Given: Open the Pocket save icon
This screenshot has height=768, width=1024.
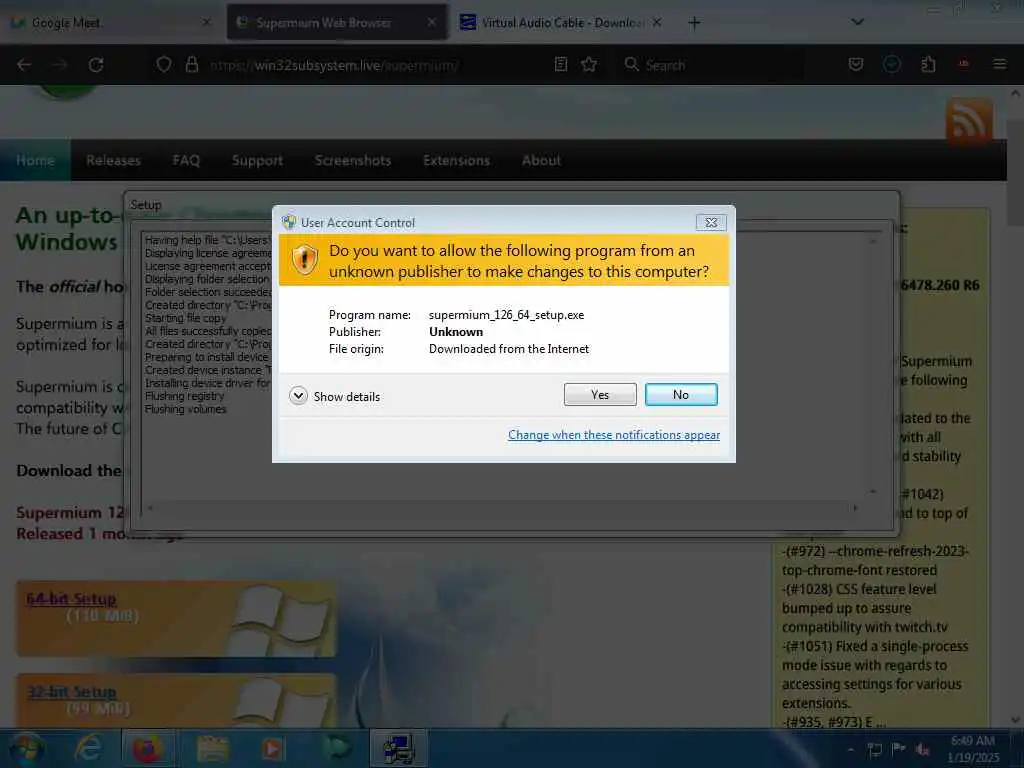Looking at the screenshot, I should [x=856, y=65].
